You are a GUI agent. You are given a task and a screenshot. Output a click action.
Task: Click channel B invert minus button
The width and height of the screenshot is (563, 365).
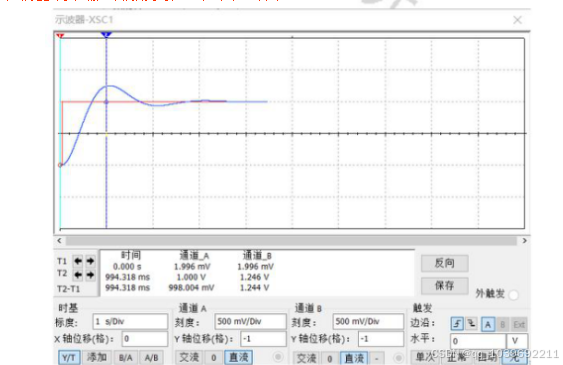pyautogui.click(x=377, y=358)
